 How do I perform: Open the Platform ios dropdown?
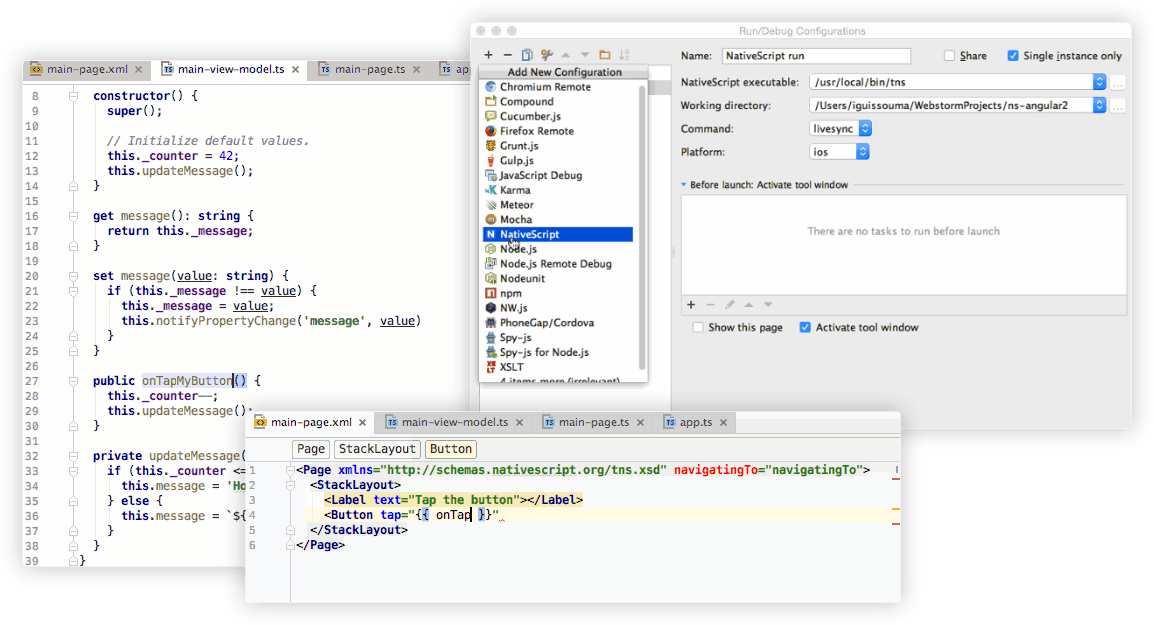click(x=839, y=152)
